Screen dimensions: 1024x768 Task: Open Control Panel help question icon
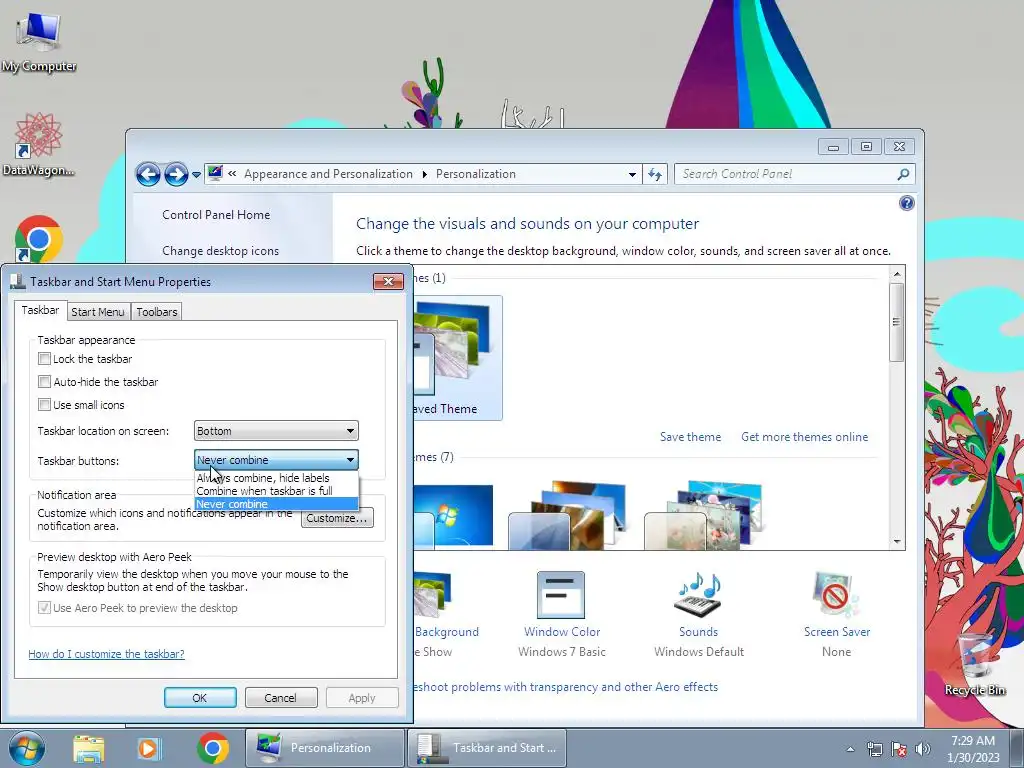click(906, 203)
